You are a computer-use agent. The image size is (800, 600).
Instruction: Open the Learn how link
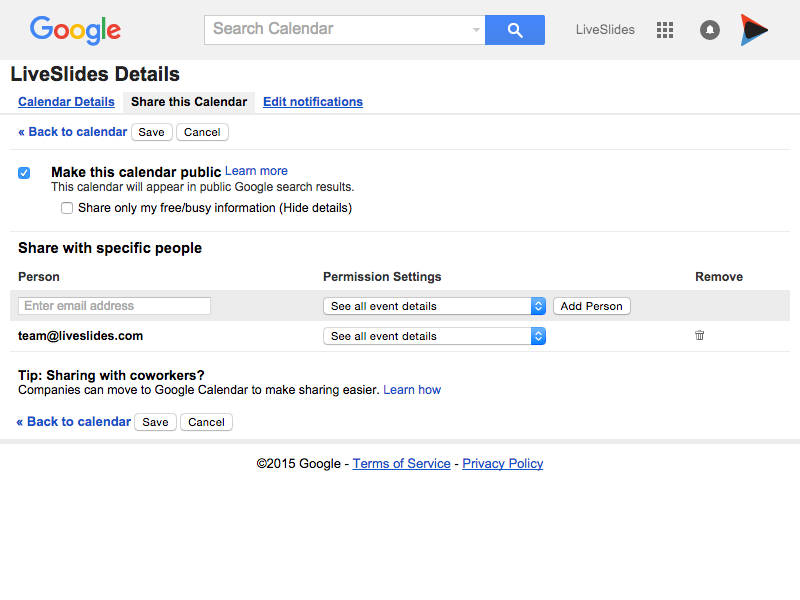[x=412, y=390]
